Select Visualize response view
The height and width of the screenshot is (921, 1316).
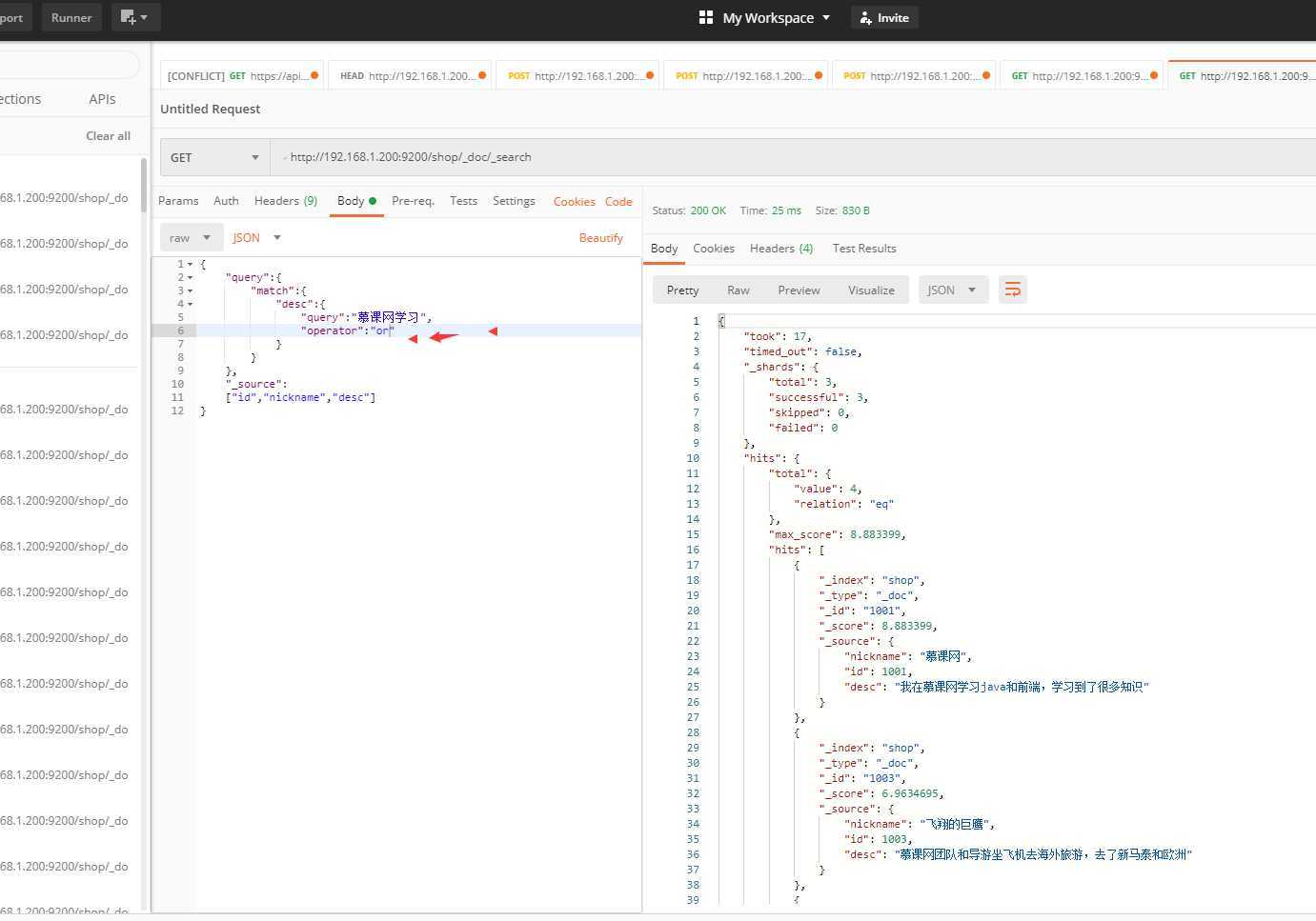tap(871, 290)
